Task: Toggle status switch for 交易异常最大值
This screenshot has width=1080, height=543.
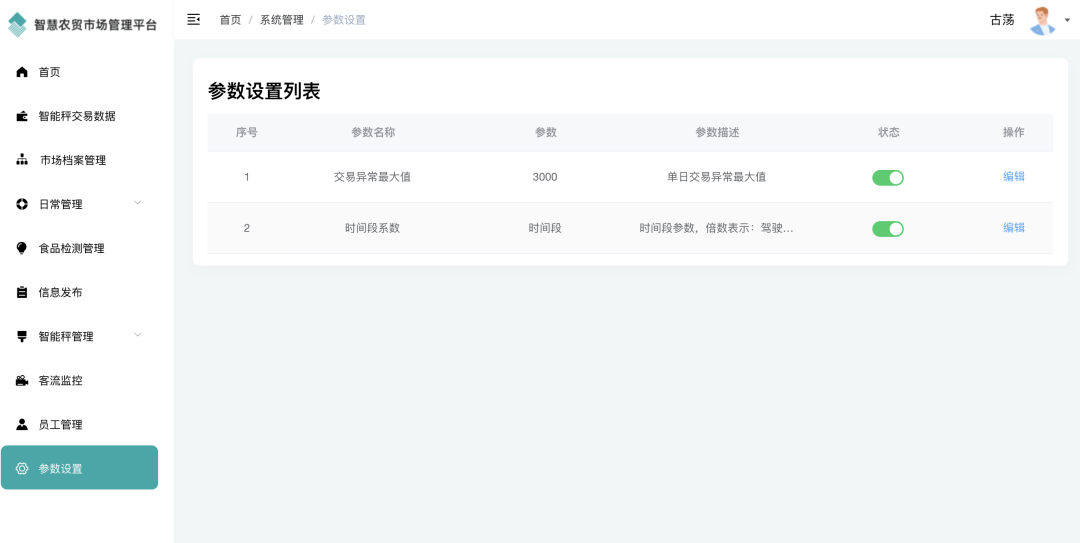Action: pos(887,177)
